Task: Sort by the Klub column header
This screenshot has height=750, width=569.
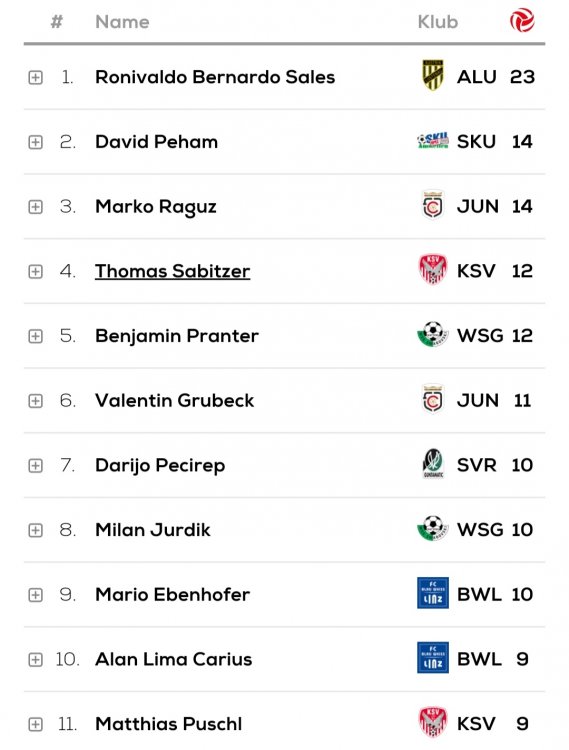Action: tap(438, 22)
